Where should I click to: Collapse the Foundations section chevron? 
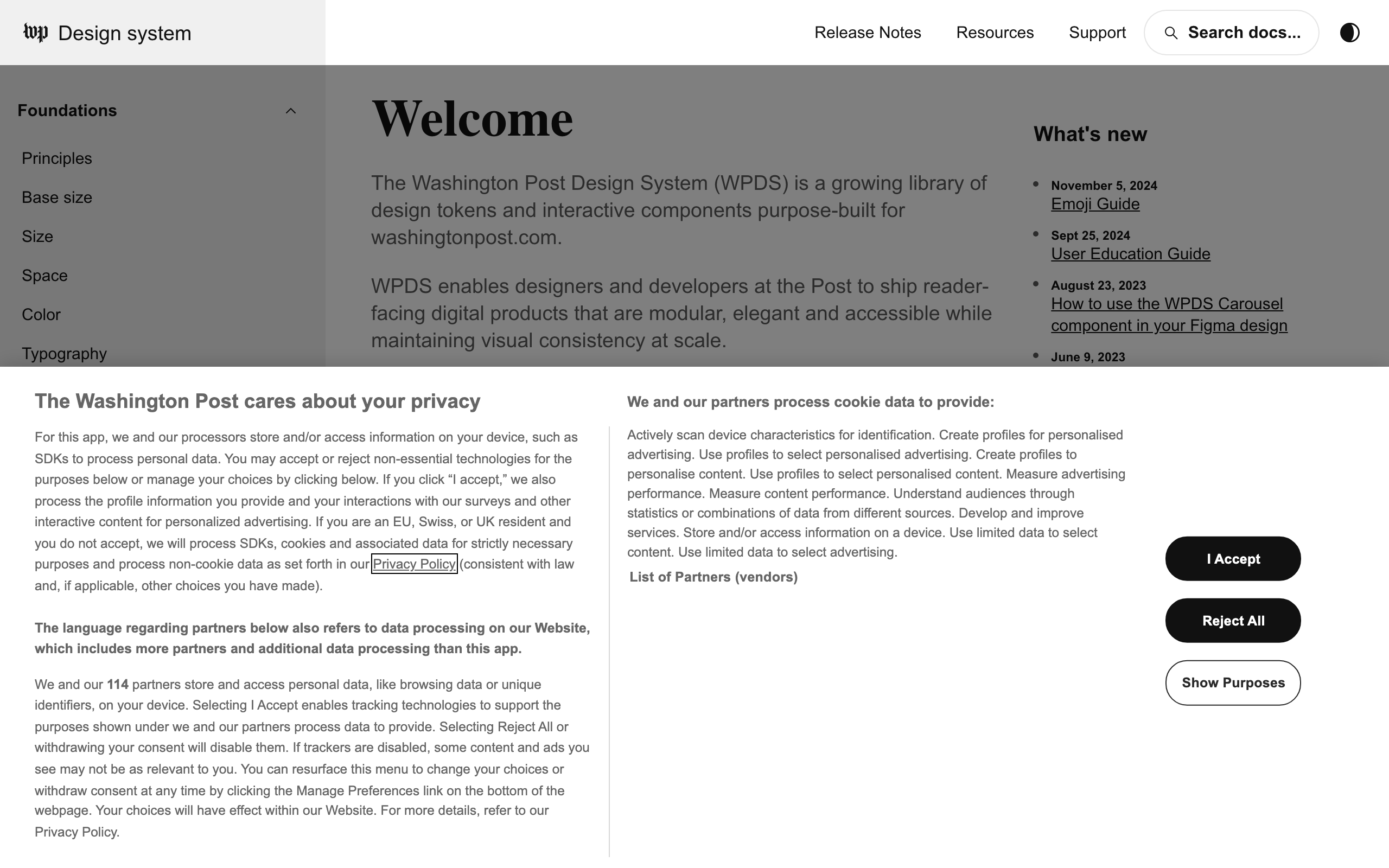(x=291, y=111)
